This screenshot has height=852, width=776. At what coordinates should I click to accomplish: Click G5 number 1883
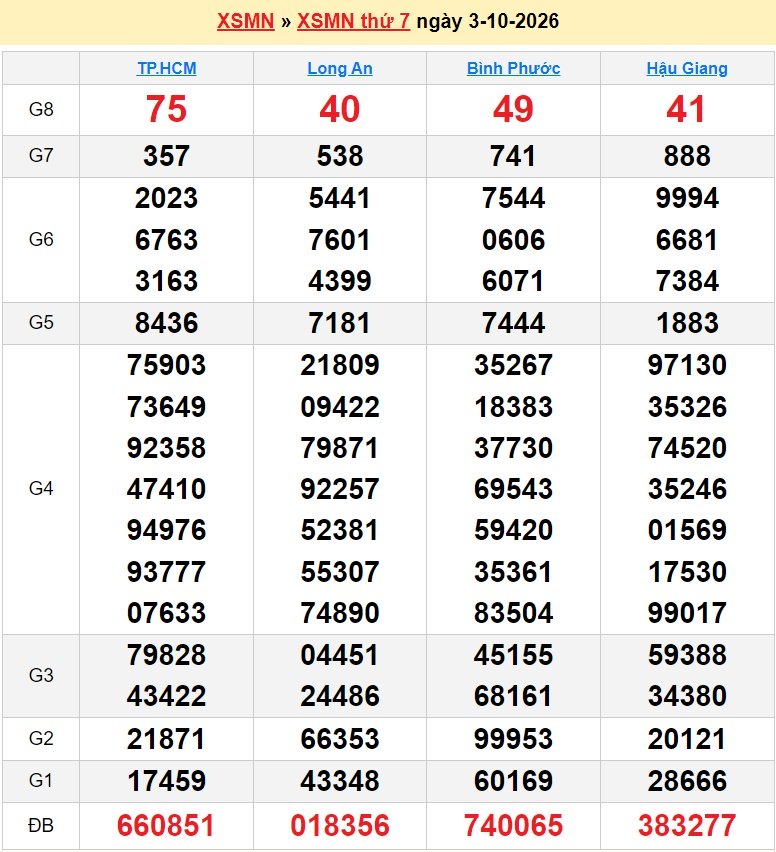(x=687, y=323)
